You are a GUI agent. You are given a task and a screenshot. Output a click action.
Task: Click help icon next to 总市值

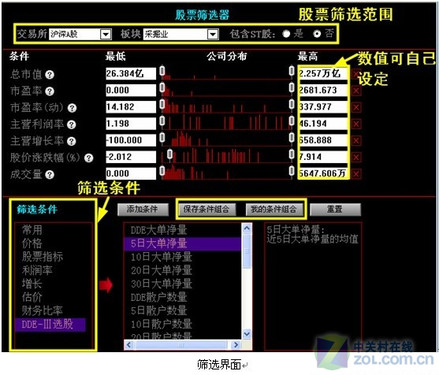pyautogui.click(x=49, y=75)
